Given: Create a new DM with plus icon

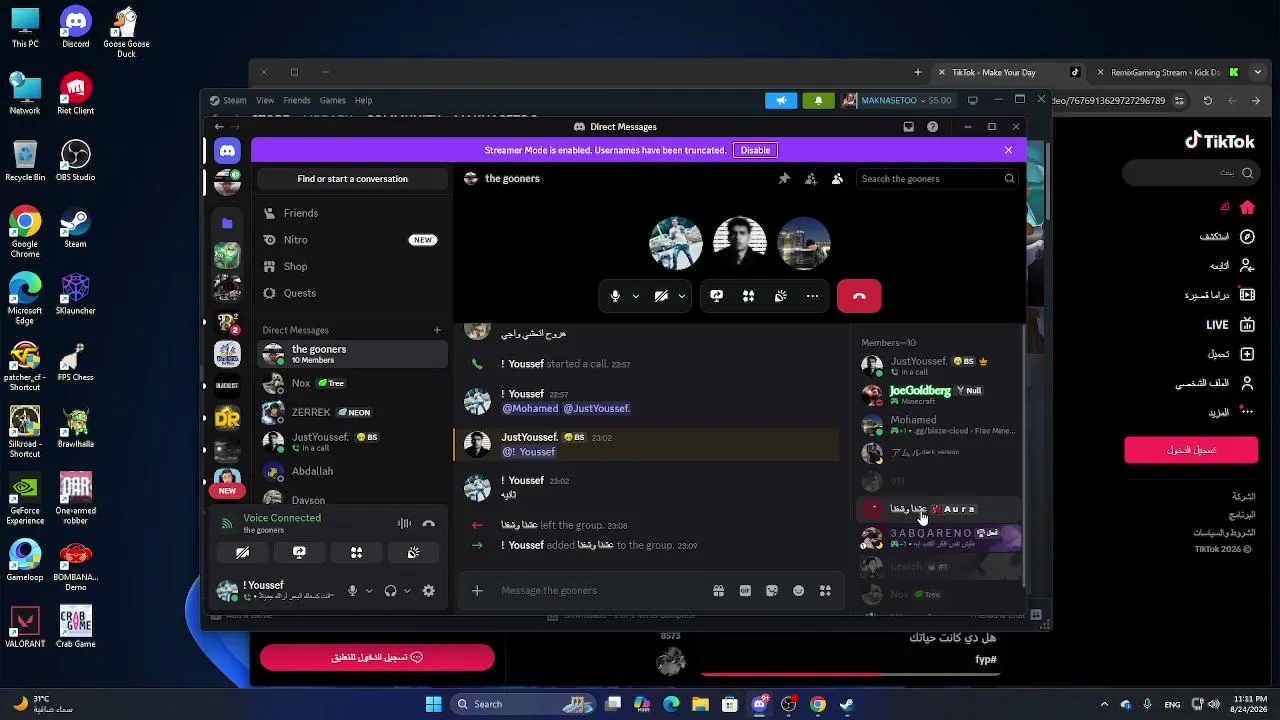Looking at the screenshot, I should pos(437,330).
